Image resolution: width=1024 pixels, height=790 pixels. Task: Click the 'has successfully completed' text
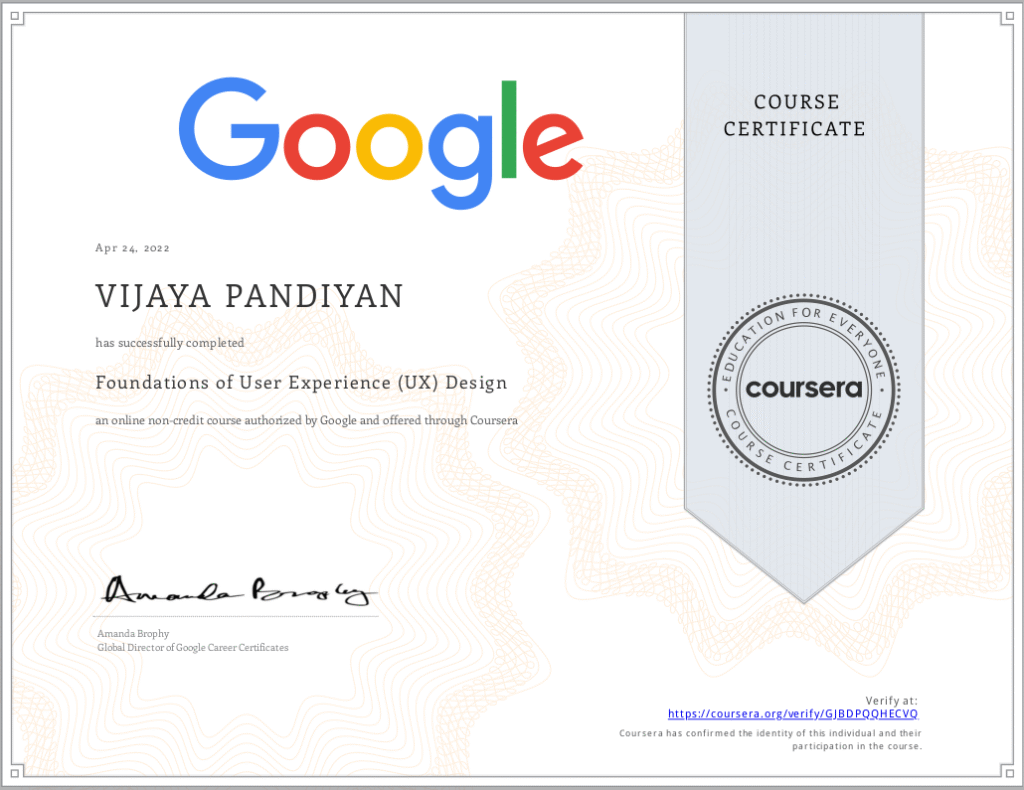(169, 342)
